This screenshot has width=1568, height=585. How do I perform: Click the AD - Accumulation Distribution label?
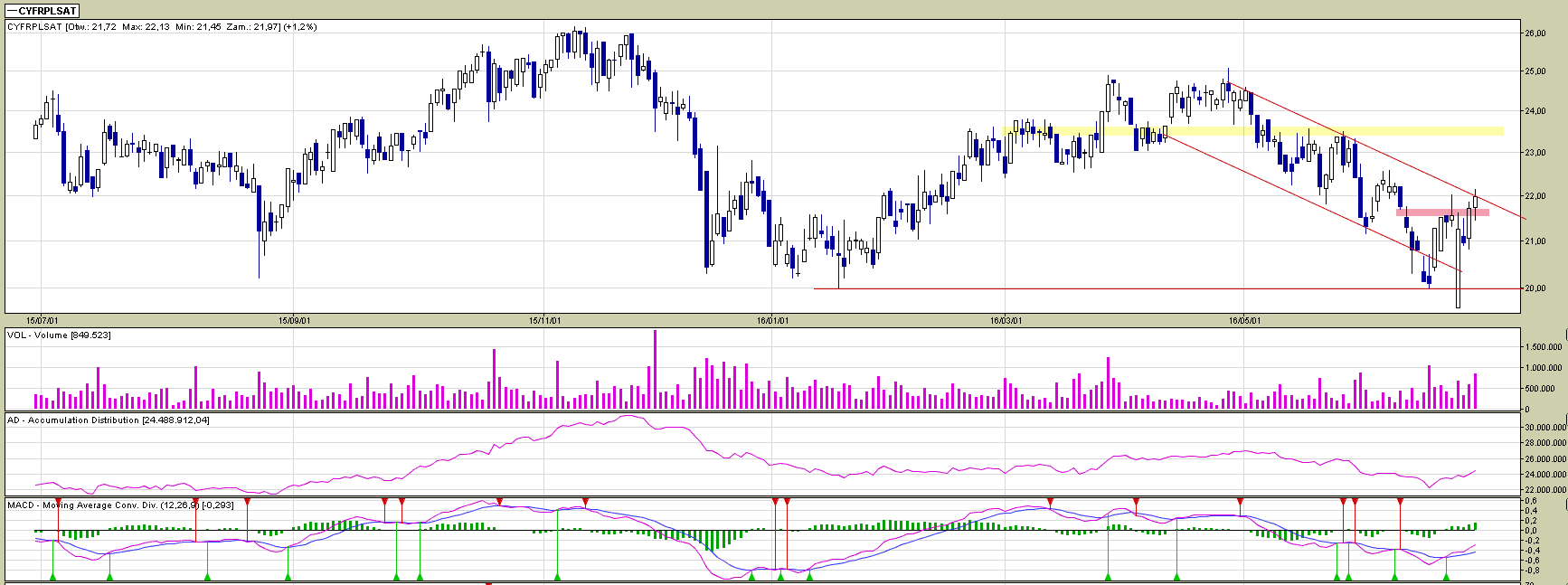pos(109,420)
